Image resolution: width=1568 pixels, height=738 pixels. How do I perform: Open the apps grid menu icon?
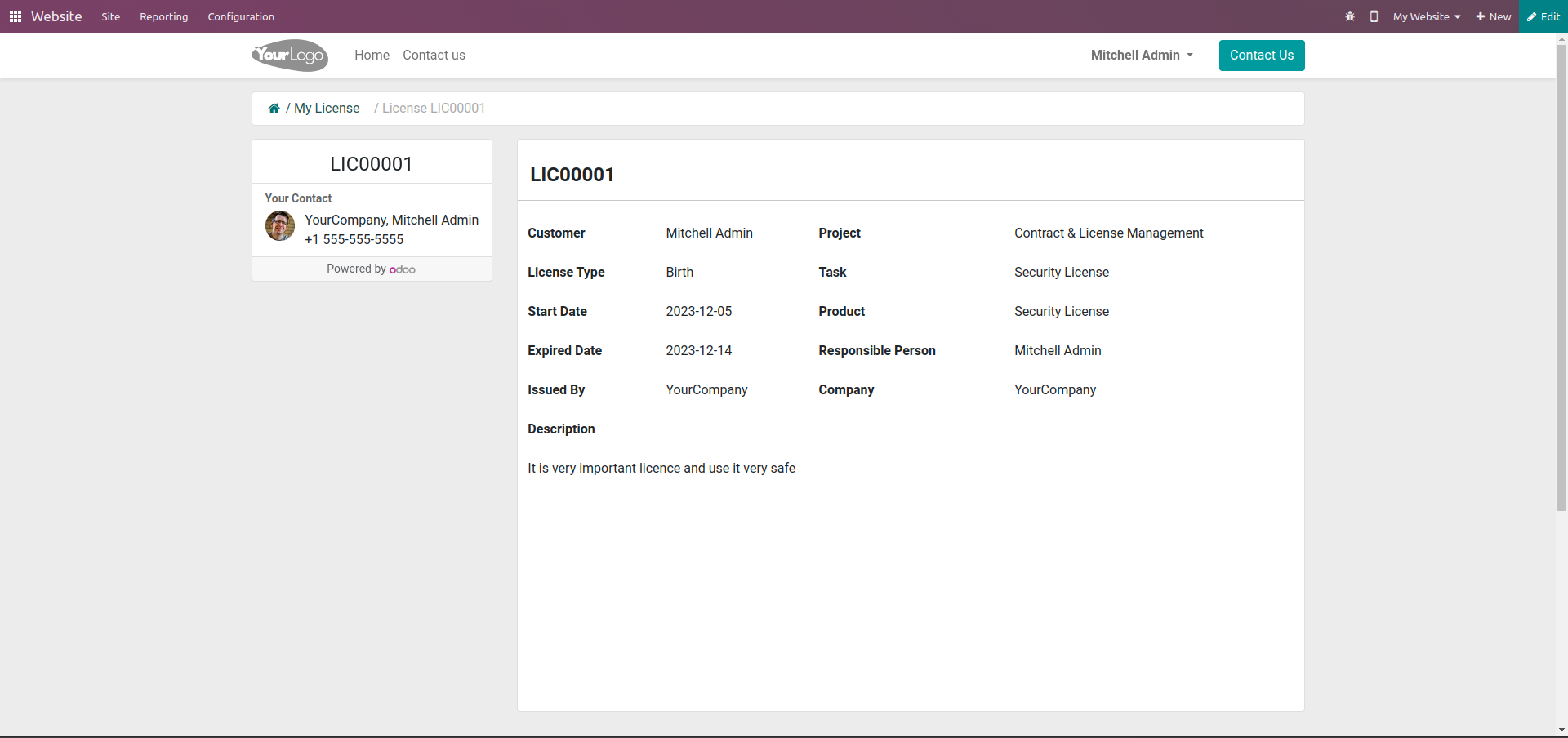tap(16, 16)
